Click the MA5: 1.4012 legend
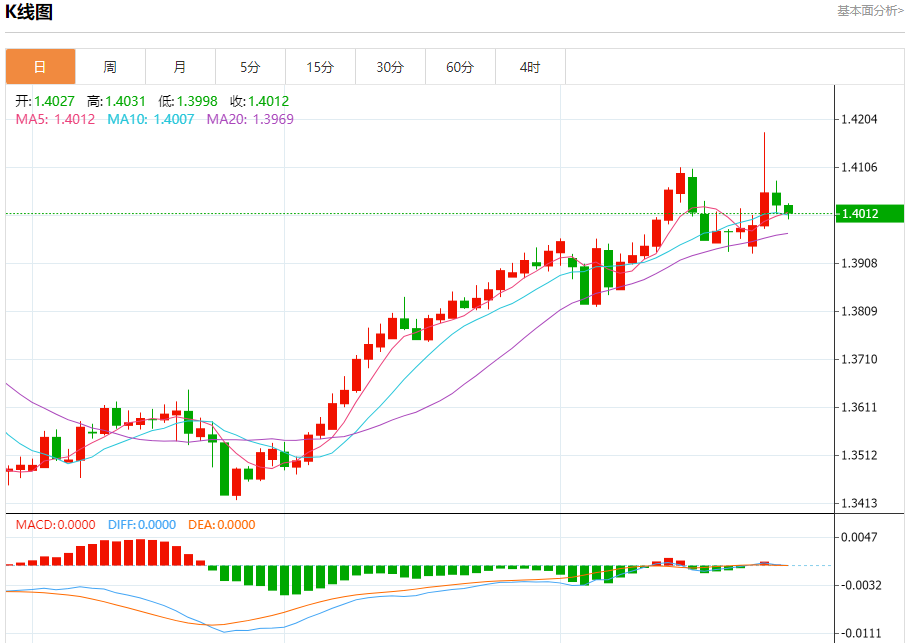Viewport: 908px width, 643px height. click(x=55, y=119)
